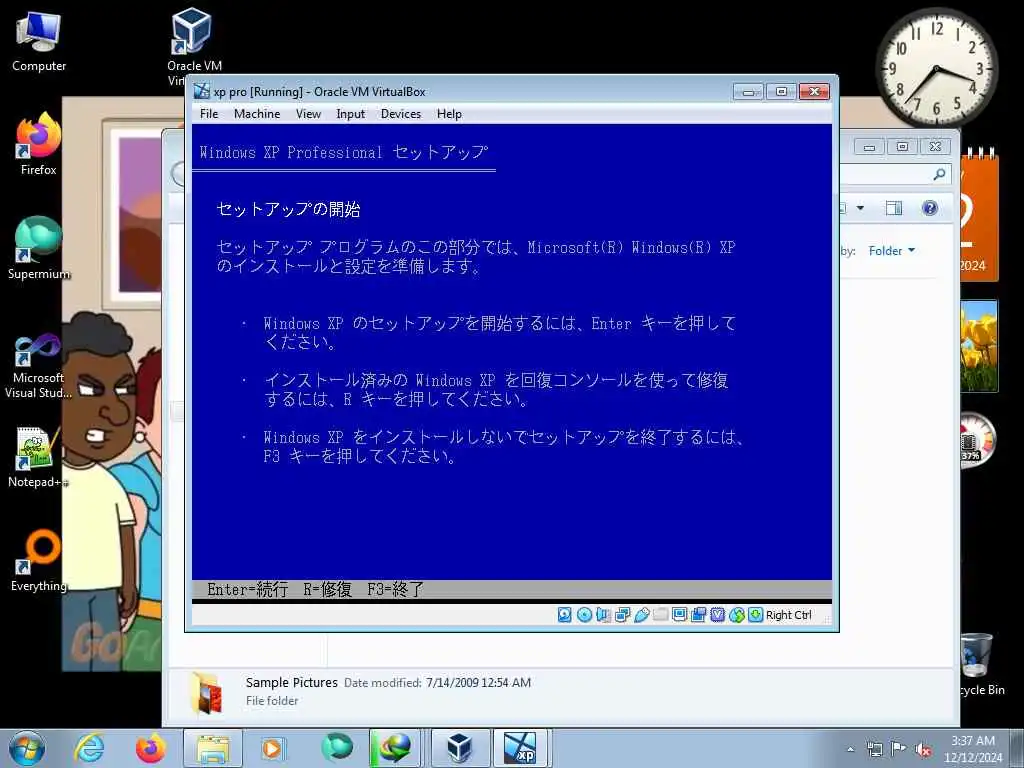Open Explorer help with the question mark icon
Screen dimensions: 1024x768
click(930, 208)
